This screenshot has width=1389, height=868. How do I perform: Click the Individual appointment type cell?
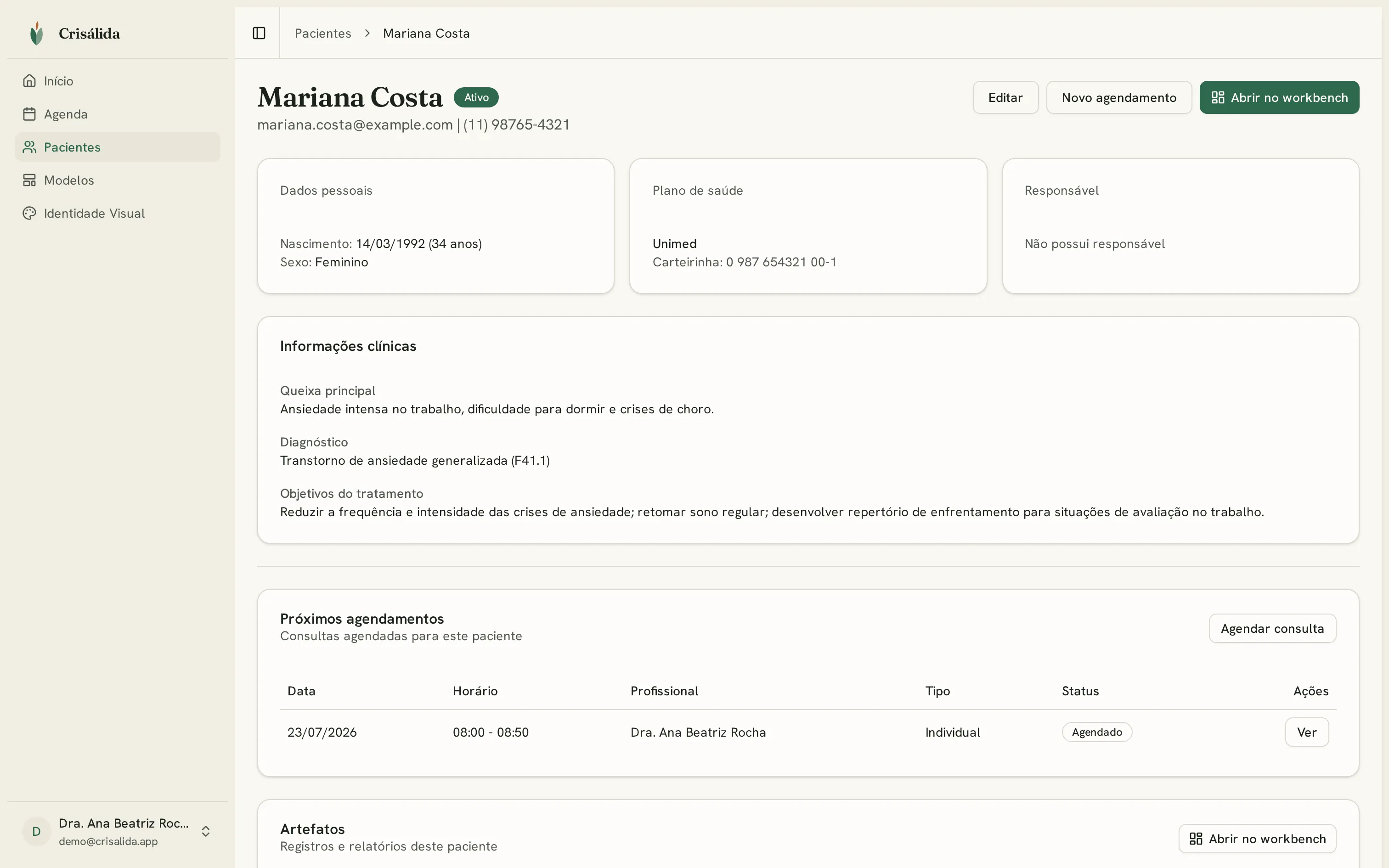tap(952, 732)
